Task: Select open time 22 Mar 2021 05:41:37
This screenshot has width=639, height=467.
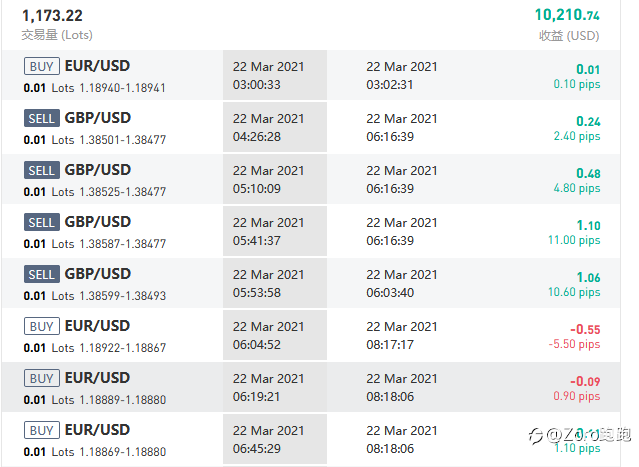Action: click(269, 231)
